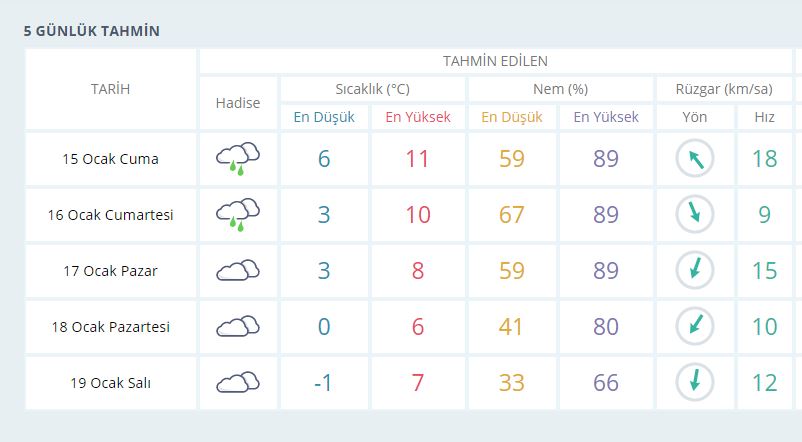802x442 pixels.
Task: Click the Rüzgar (km/sa) column header
Action: [723, 89]
